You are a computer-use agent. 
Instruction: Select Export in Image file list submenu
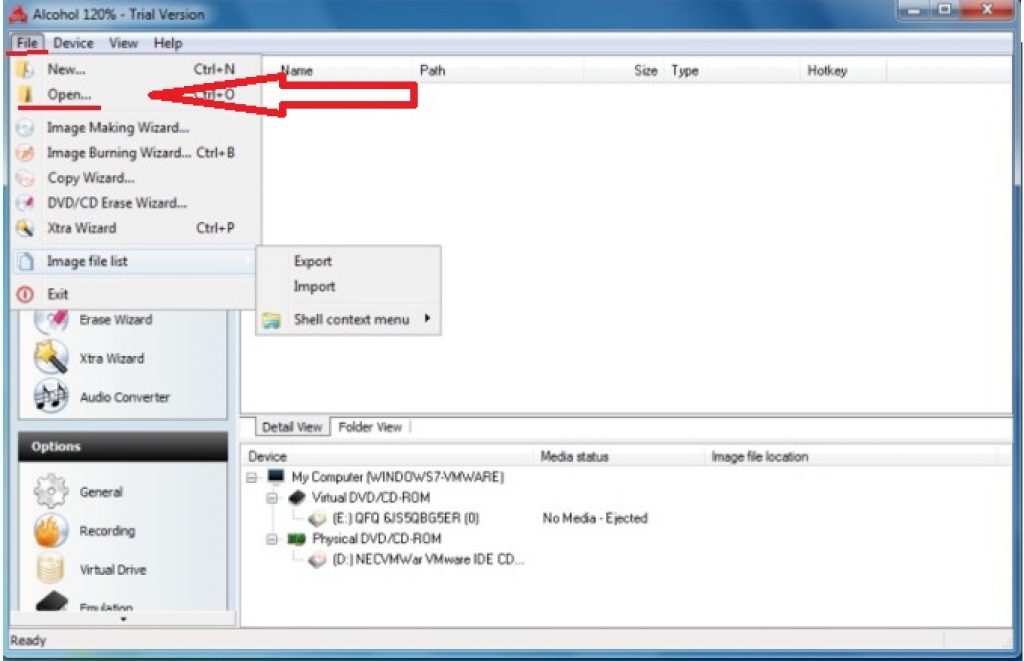click(313, 261)
